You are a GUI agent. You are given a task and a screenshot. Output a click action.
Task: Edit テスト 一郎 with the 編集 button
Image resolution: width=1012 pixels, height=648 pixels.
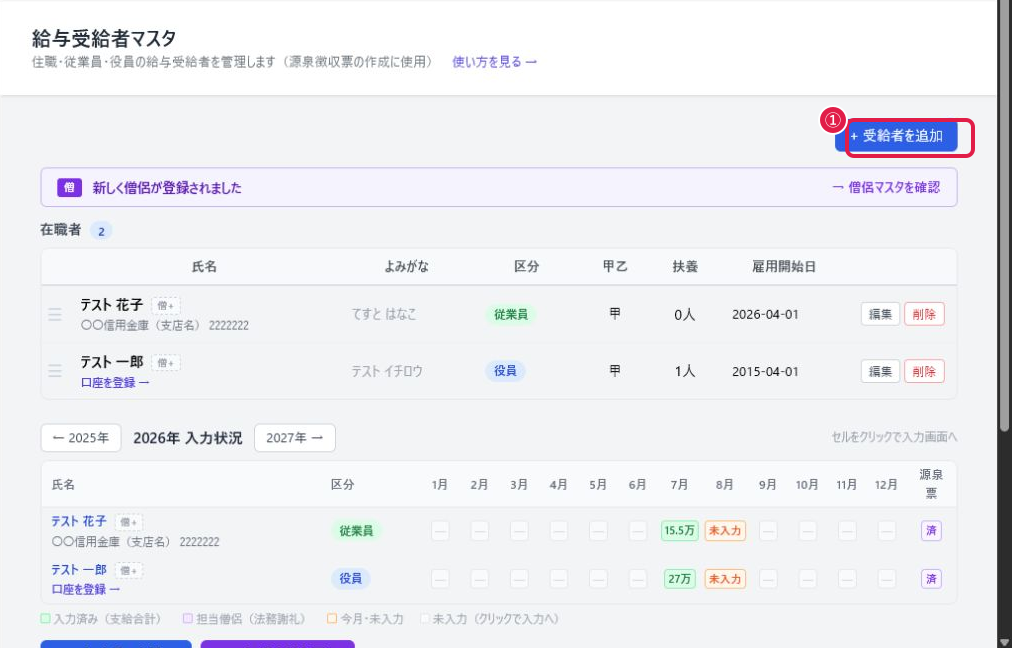pos(880,371)
